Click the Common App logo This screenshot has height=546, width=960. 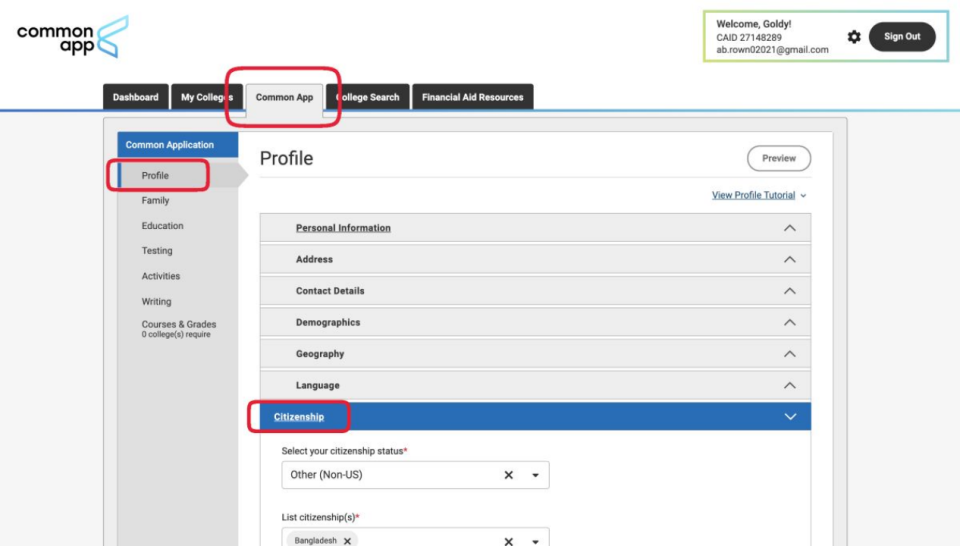[72, 37]
